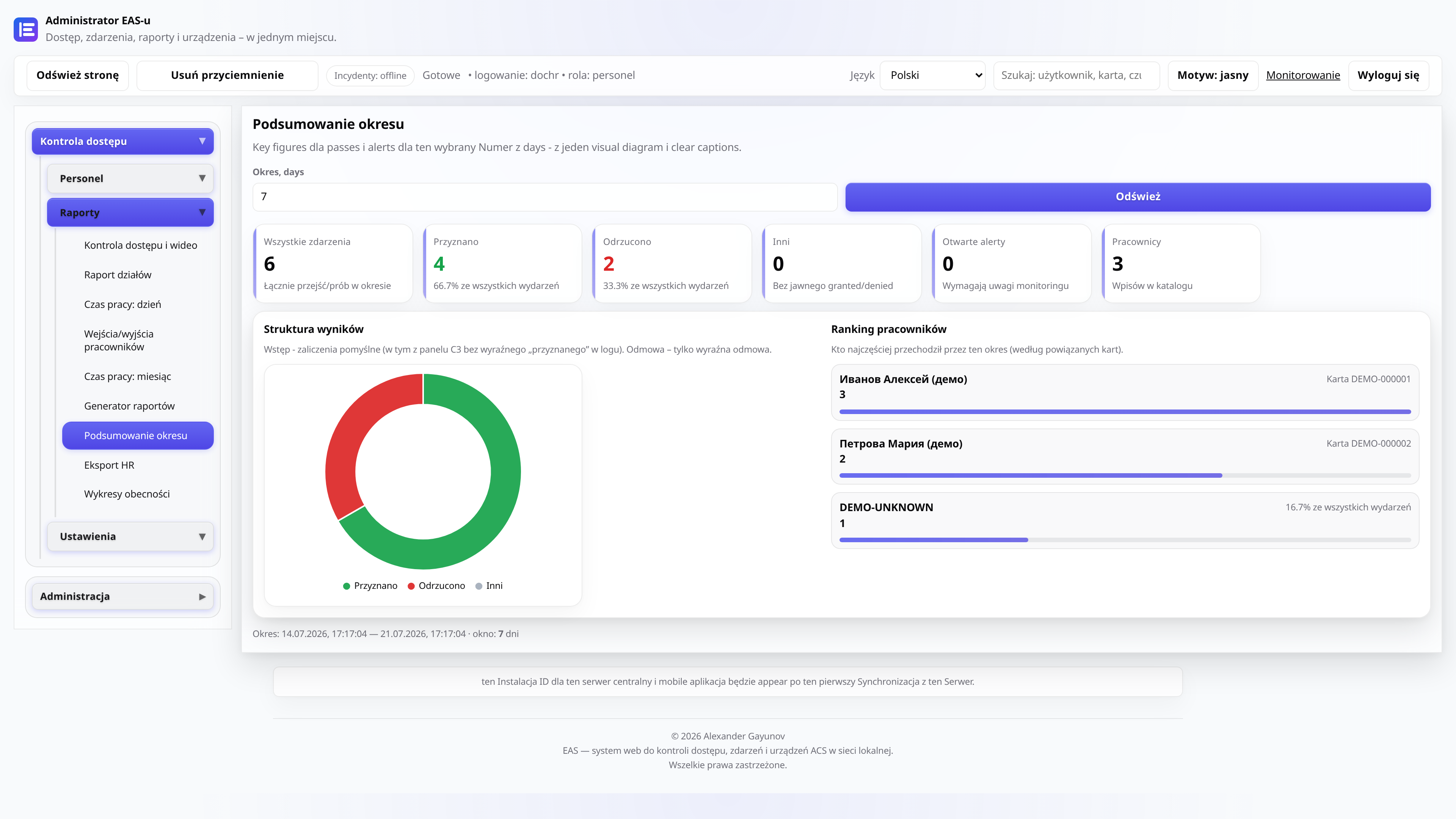Open Kontrola dostępu i wideo report
The height and width of the screenshot is (819, 1456).
[x=141, y=245]
